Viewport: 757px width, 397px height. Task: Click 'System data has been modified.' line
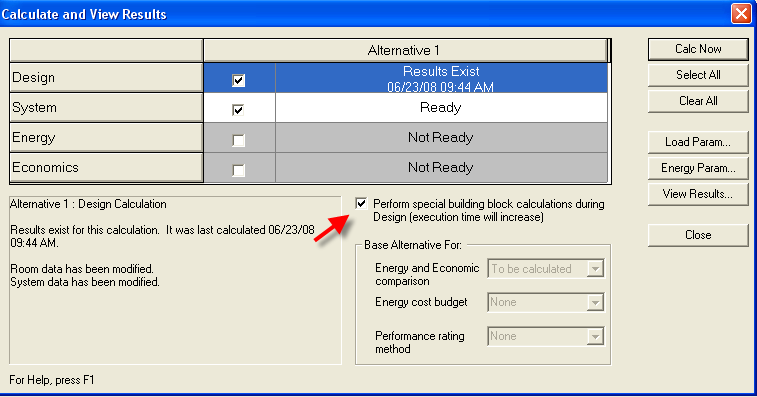(x=85, y=282)
